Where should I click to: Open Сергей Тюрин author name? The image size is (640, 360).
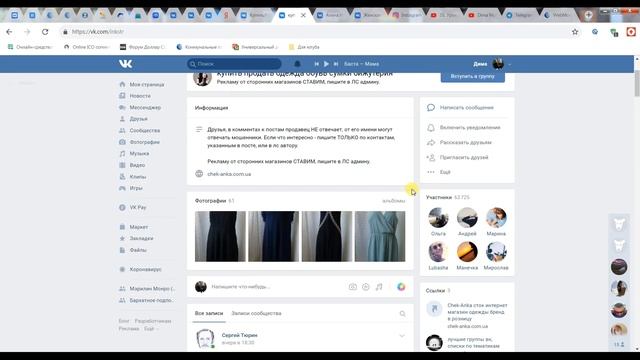(240, 335)
